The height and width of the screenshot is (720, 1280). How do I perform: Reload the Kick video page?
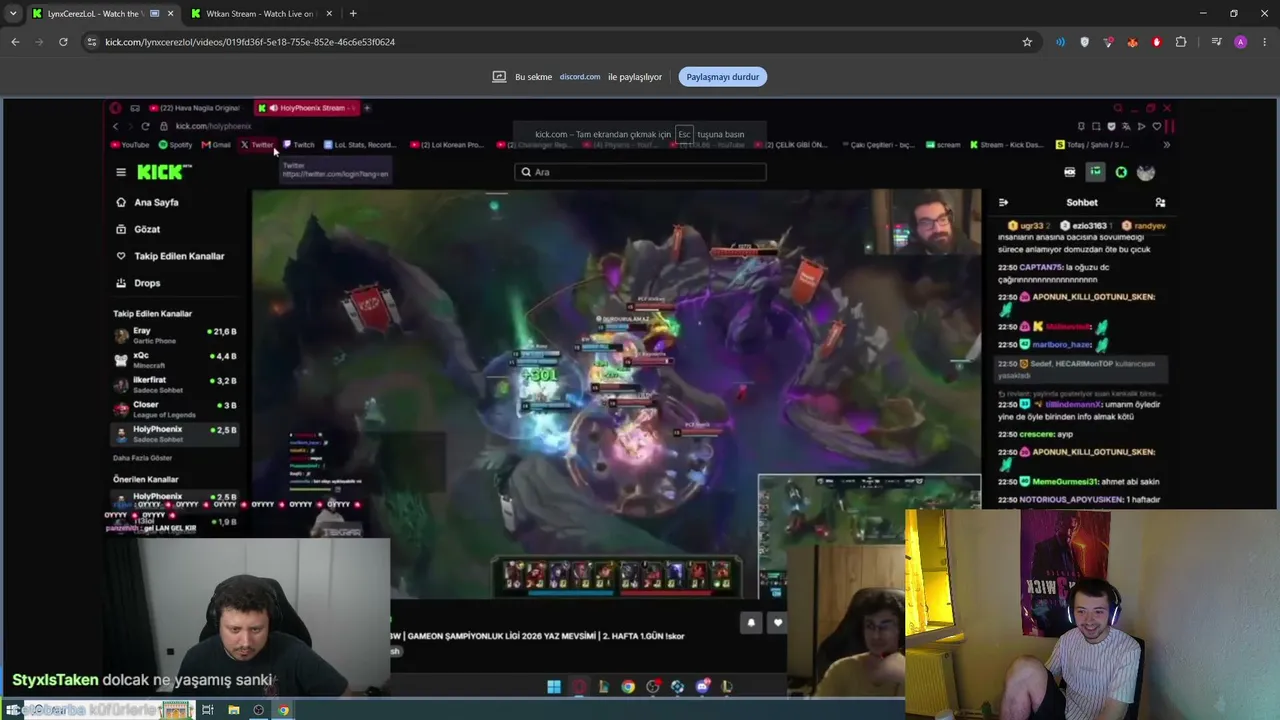63,42
